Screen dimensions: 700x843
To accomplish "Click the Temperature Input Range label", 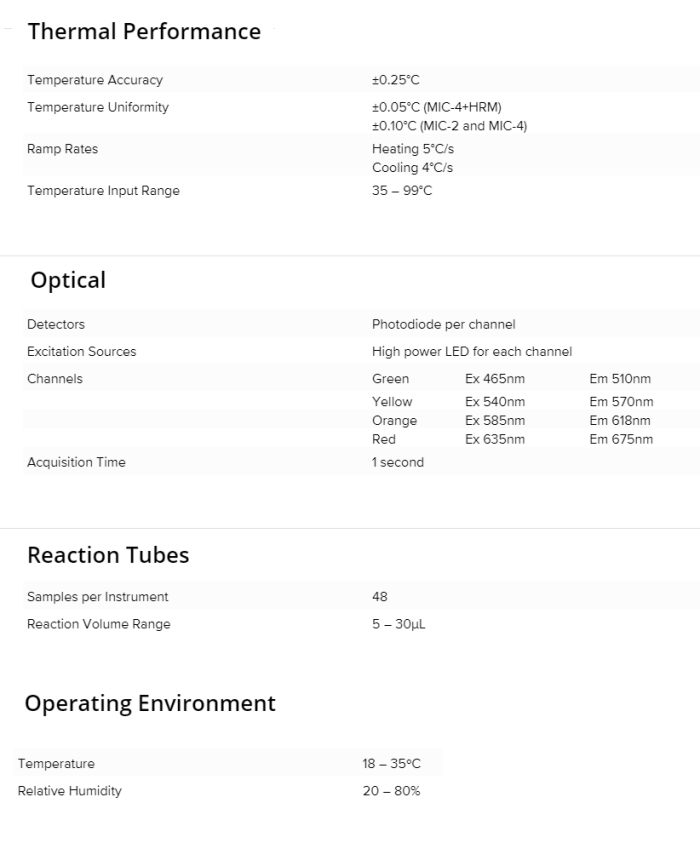I will point(103,191).
